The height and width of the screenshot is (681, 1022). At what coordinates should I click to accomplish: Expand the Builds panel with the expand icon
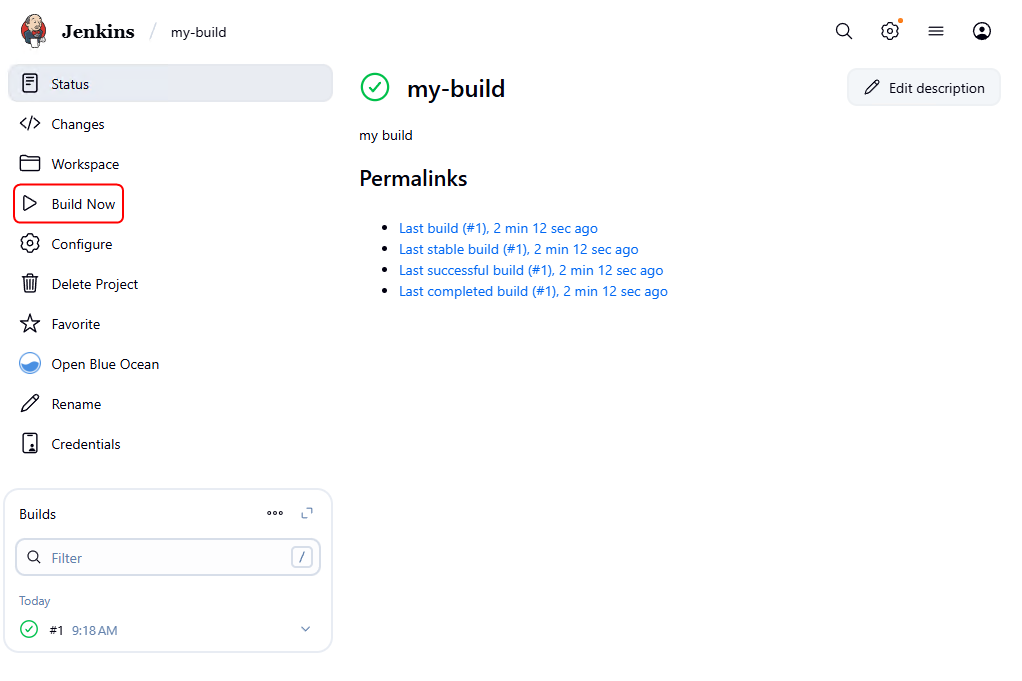[307, 513]
